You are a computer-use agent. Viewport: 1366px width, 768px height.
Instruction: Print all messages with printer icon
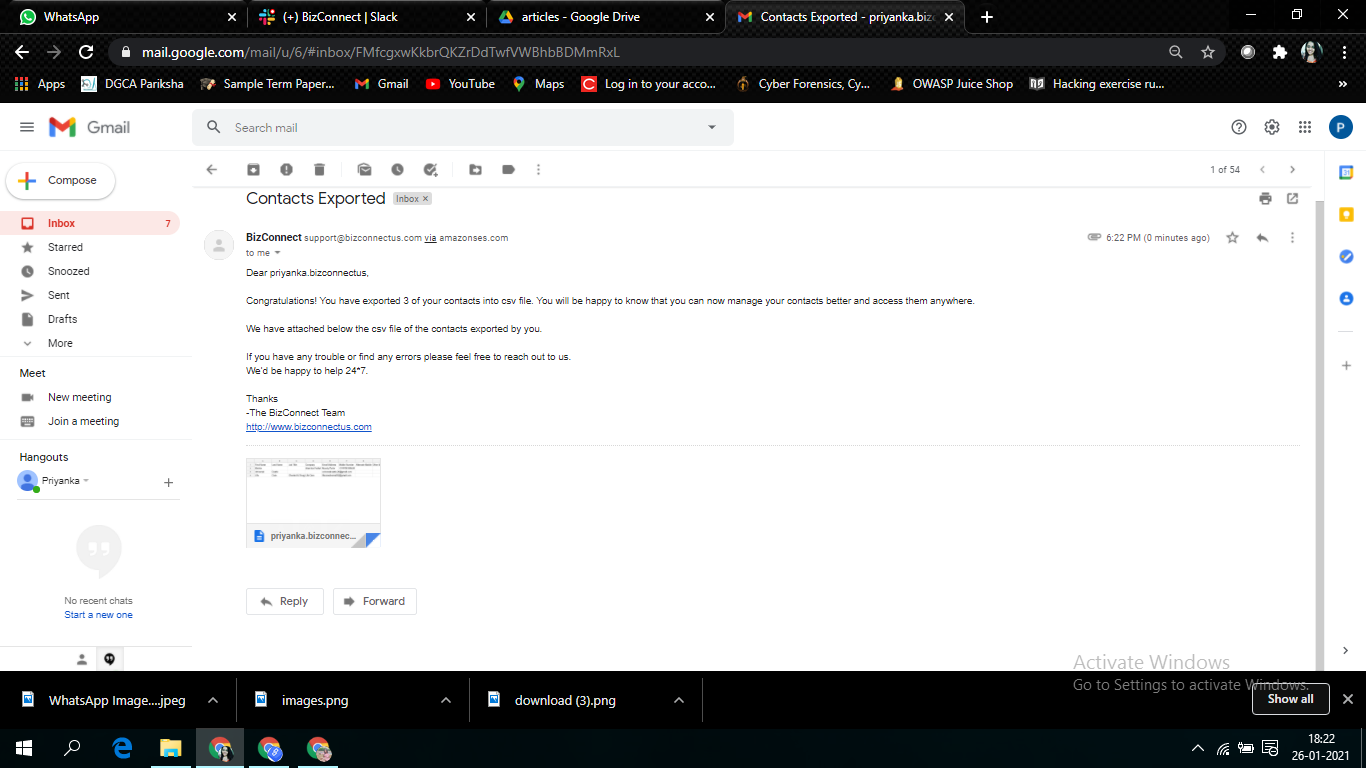(x=1265, y=198)
